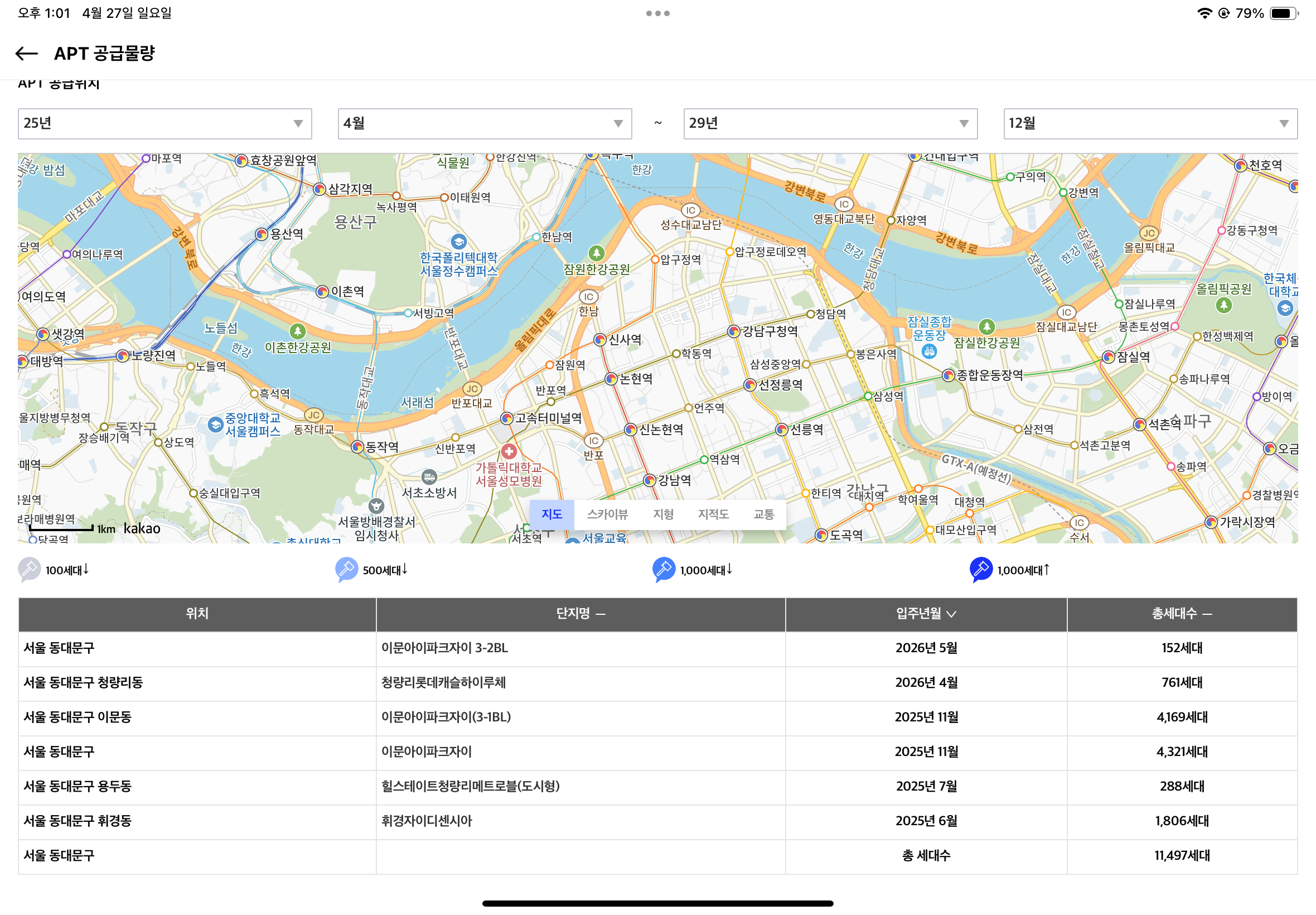Tap the 청량리롯데캐슬하이루체 complex name
Screen dimensions: 1316x915
443,682
